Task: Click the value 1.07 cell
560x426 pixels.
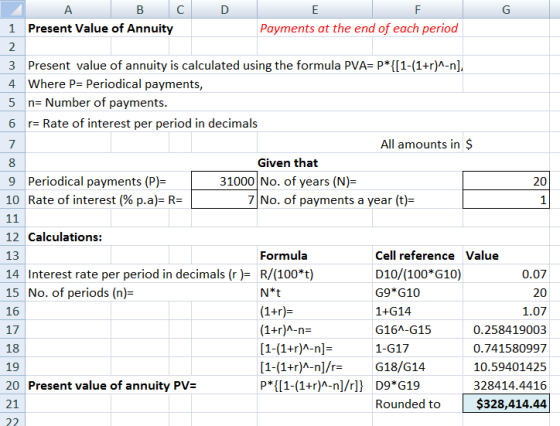Action: pos(506,311)
